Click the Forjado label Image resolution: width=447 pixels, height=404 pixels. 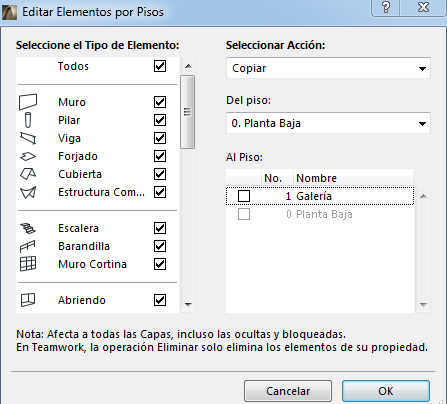coord(78,156)
